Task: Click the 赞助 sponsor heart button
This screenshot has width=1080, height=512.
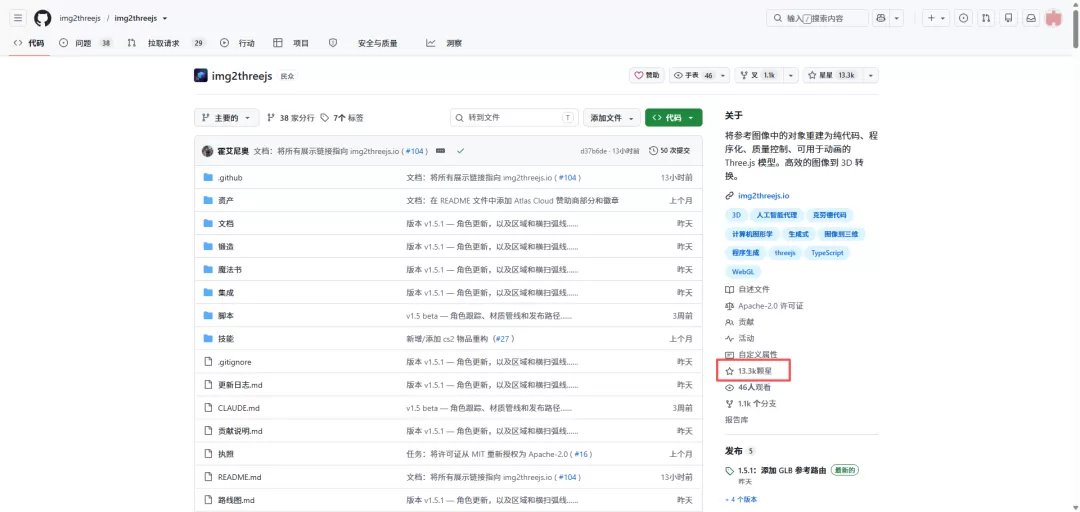Action: click(646, 75)
